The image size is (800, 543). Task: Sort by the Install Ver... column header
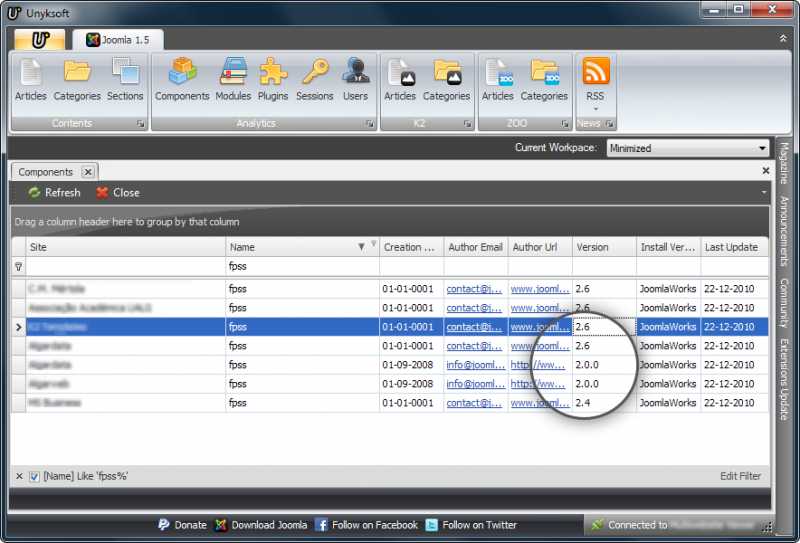[668, 247]
